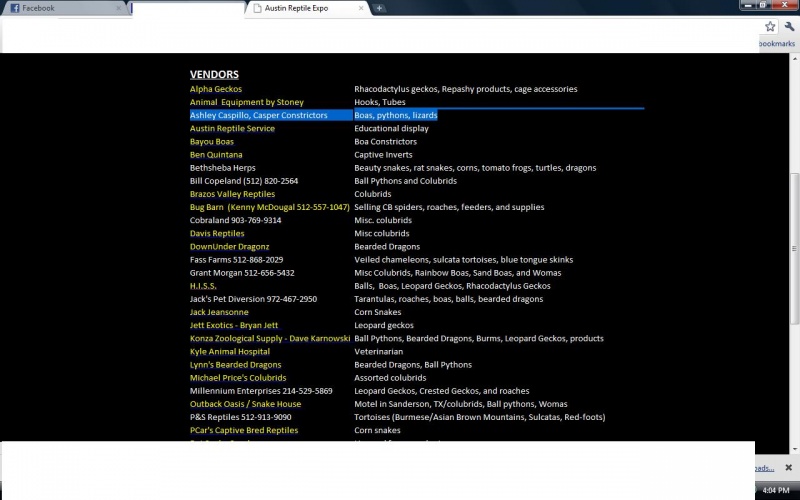Click the Cobraland 903-769-9314 entry
This screenshot has width=800, height=500.
(x=235, y=220)
